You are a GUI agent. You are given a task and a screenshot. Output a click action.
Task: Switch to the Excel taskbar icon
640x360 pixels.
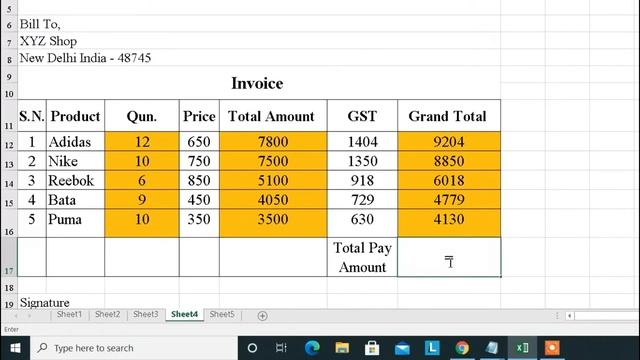(x=522, y=348)
